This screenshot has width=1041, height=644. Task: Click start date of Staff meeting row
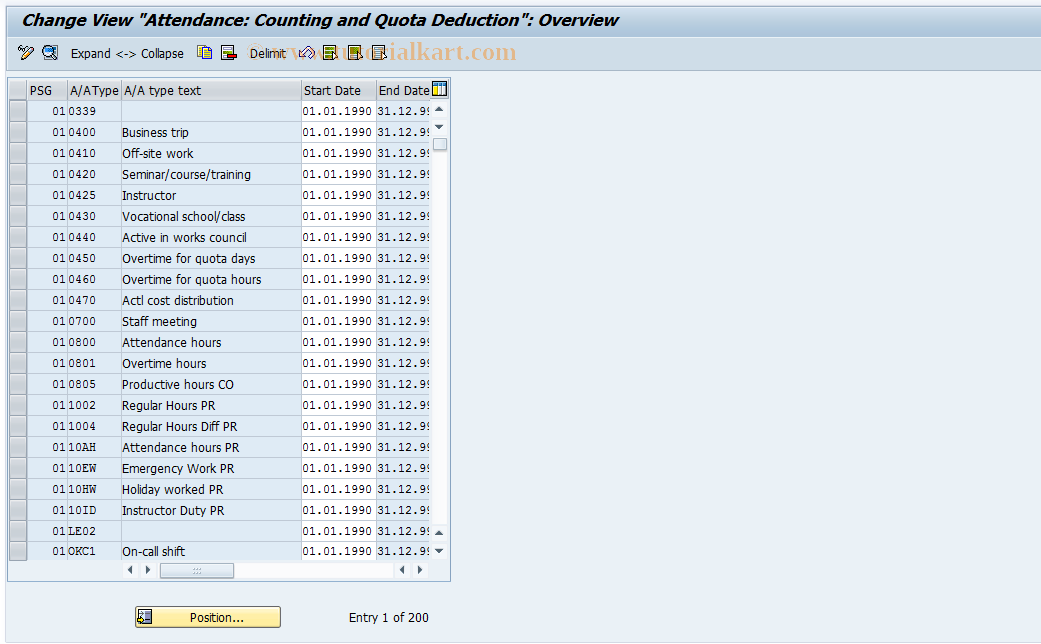(x=339, y=321)
